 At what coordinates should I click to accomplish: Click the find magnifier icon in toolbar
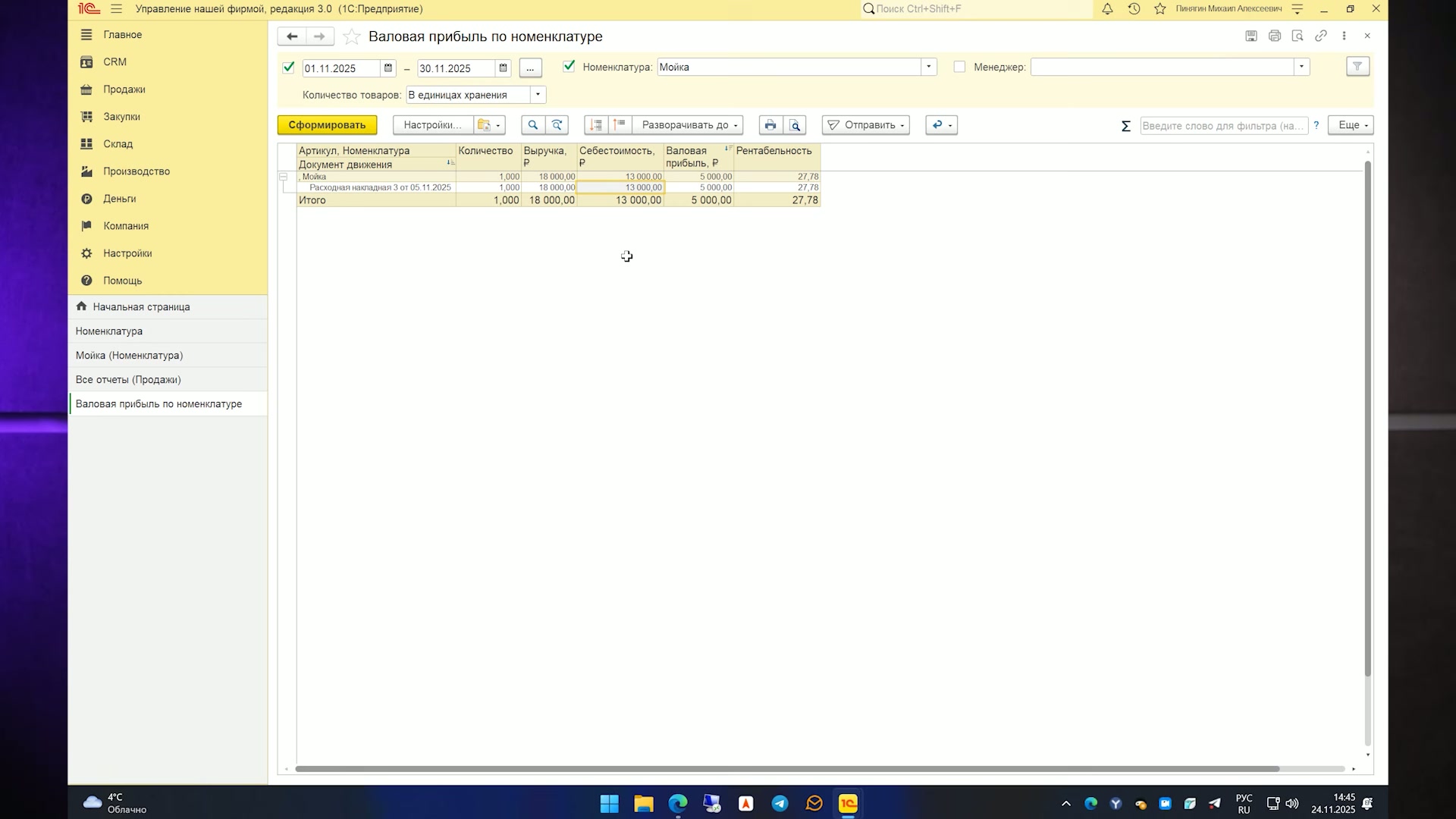point(533,125)
